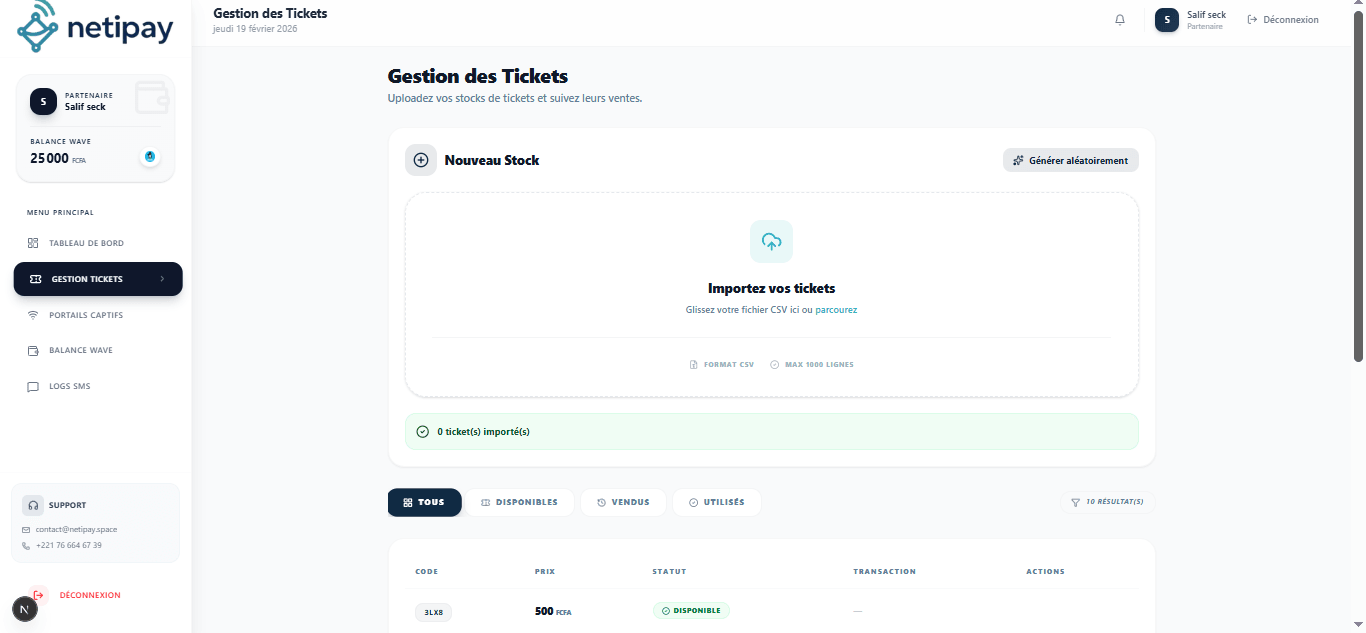Switch to the Vendus filter tab
The height and width of the screenshot is (633, 1366).
623,502
